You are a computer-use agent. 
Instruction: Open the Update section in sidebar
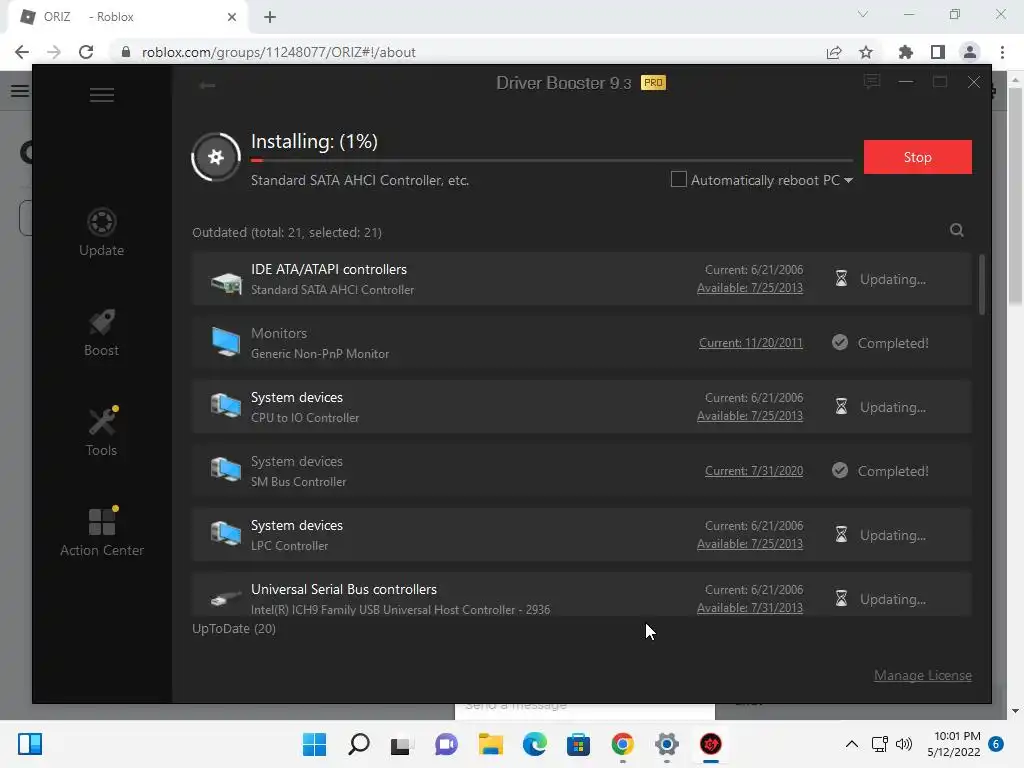coord(101,232)
